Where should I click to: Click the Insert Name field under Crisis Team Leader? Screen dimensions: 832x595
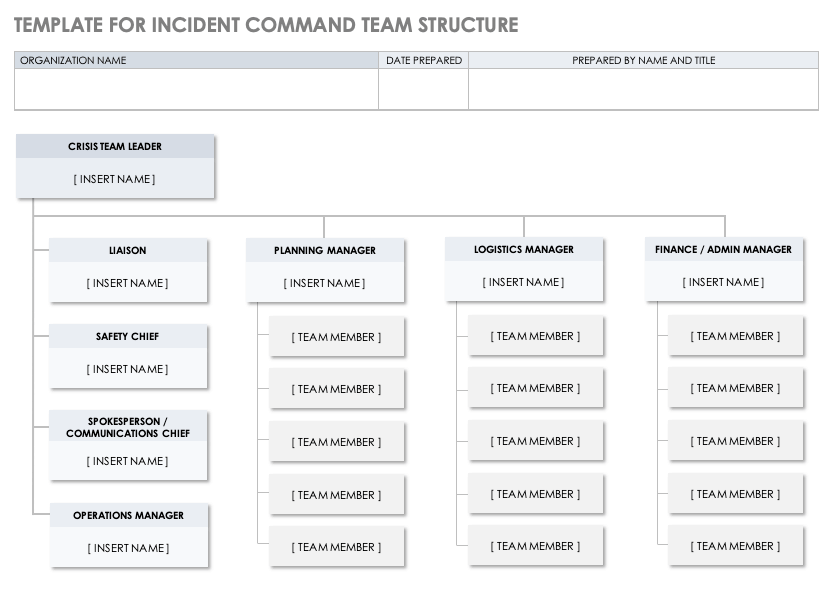coord(115,180)
